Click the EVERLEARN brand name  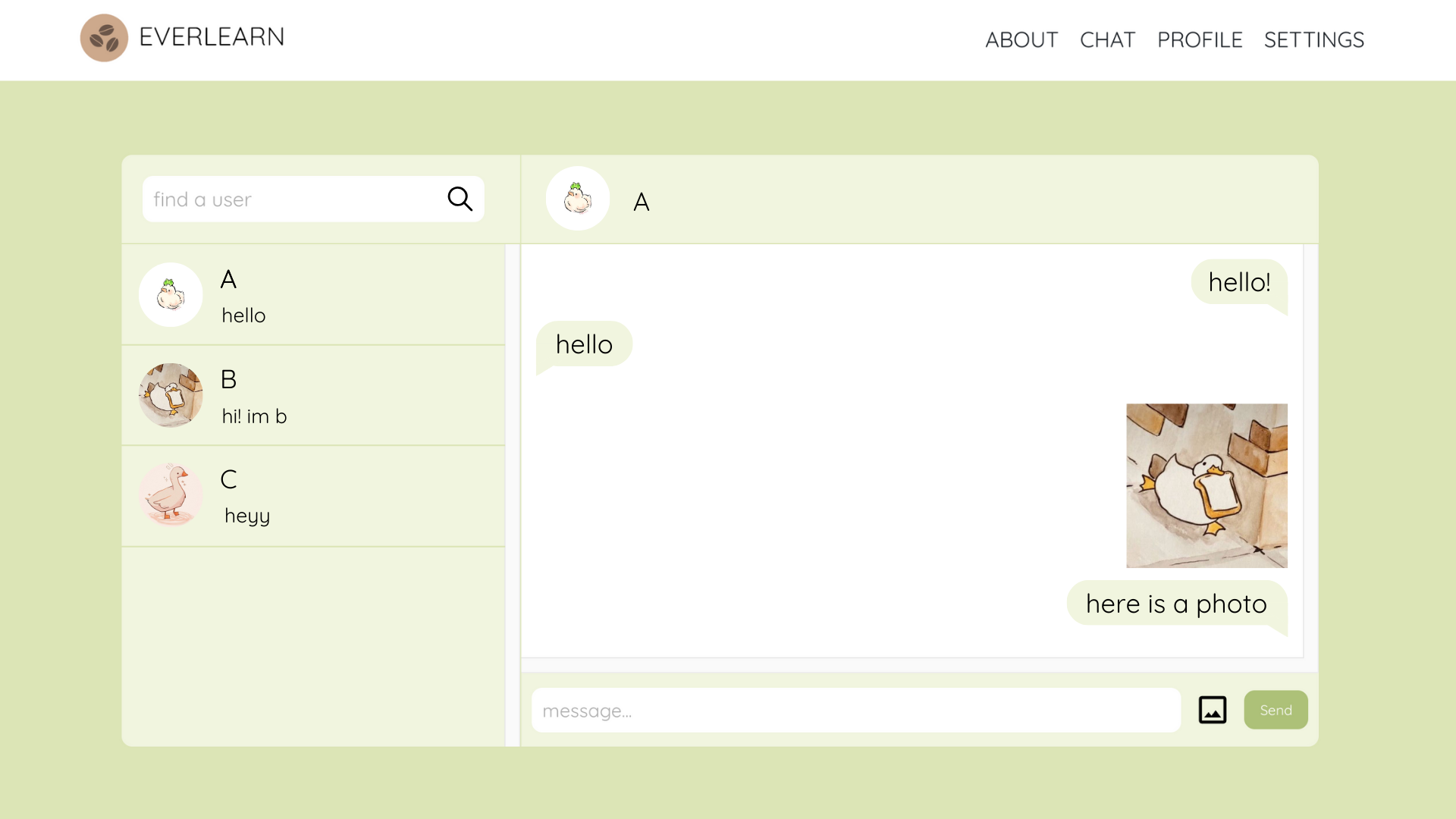click(x=212, y=36)
